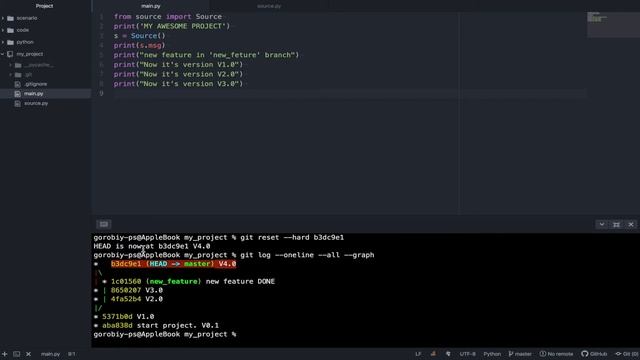Select 'main.py' in the project tree
The height and width of the screenshot is (360, 640).
pyautogui.click(x=33, y=93)
